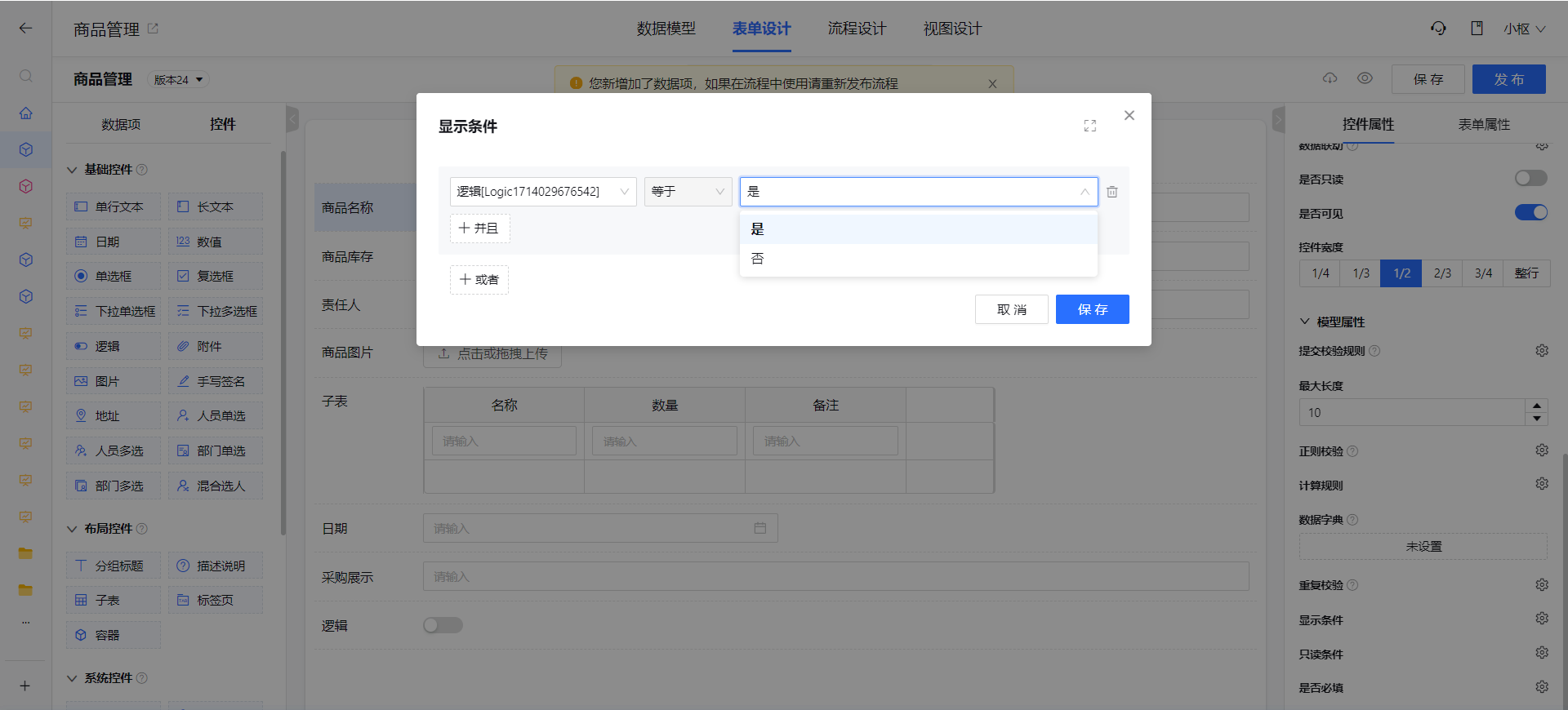Select the 逻辑 control in palette
Screen dimensions: 1568x710
click(114, 346)
